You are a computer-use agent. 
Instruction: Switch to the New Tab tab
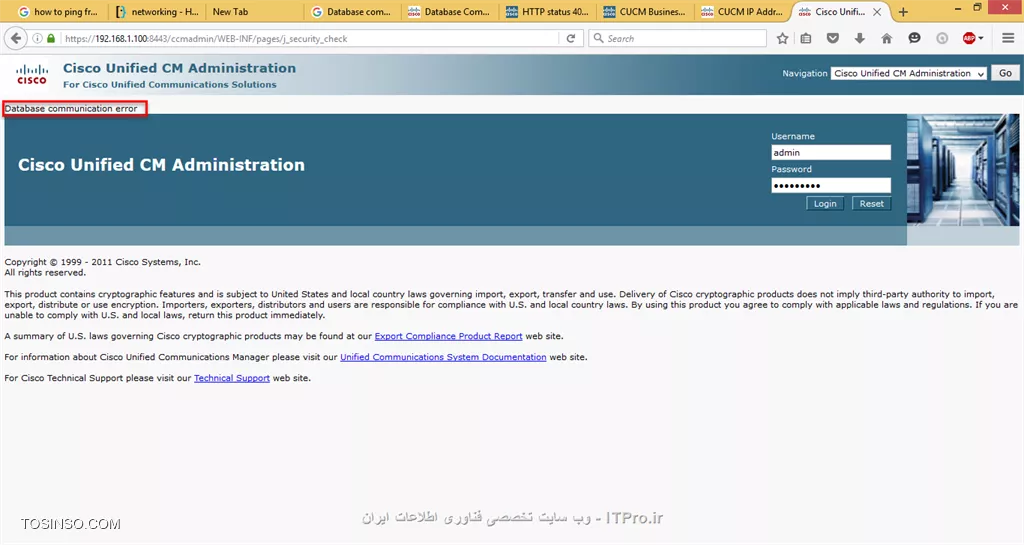pyautogui.click(x=255, y=12)
